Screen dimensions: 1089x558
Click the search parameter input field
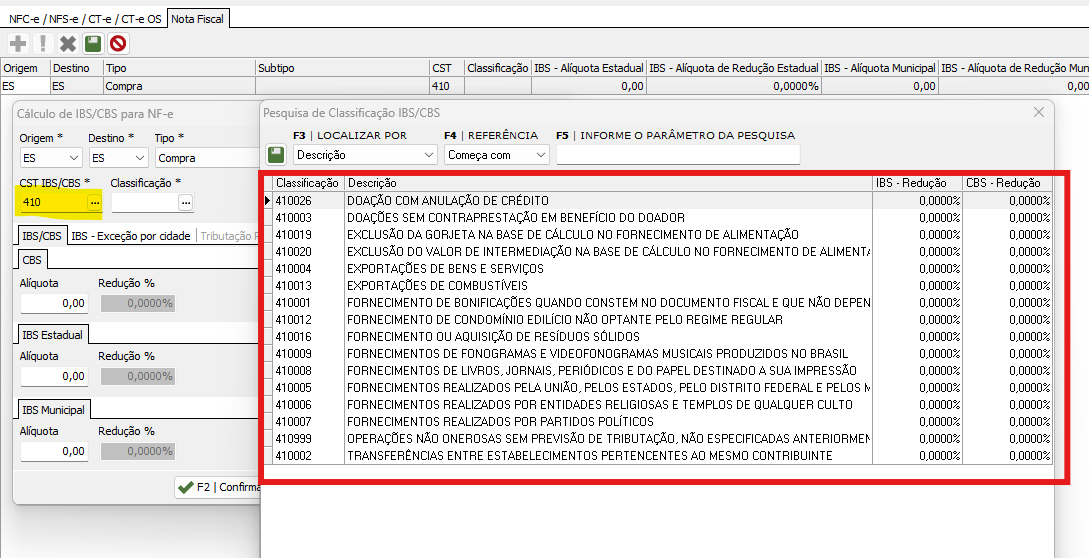tap(678, 155)
